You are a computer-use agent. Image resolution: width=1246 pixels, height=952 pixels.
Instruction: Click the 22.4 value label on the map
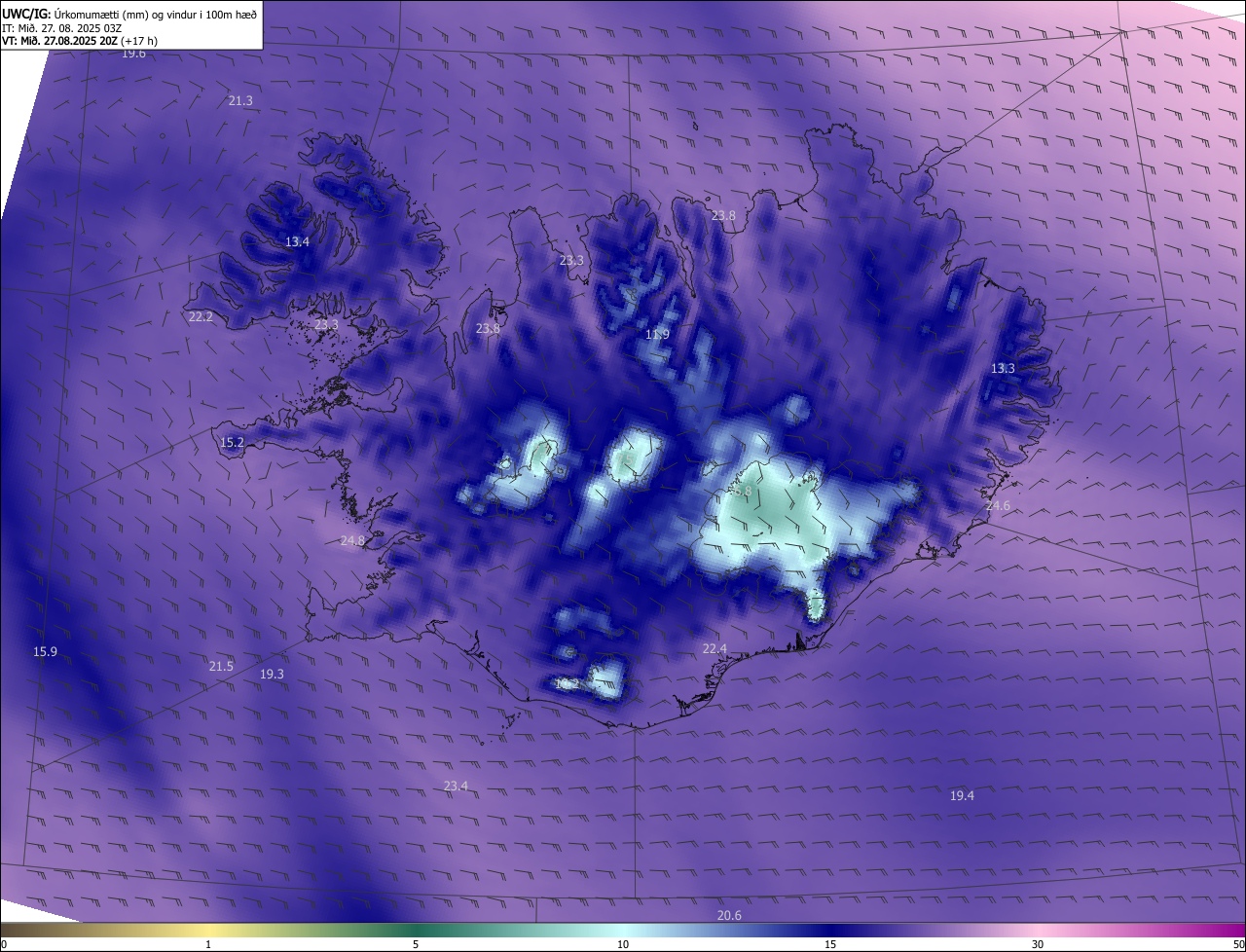[715, 648]
